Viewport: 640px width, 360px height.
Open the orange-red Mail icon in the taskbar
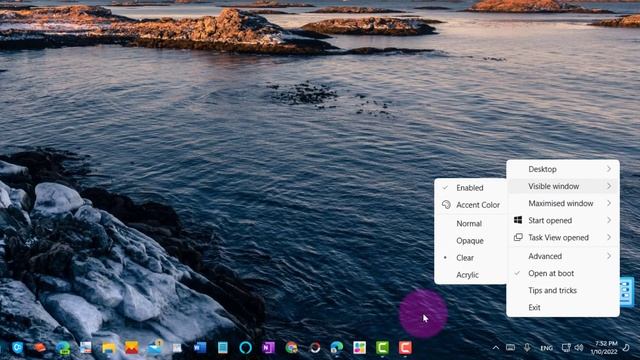[x=131, y=348]
